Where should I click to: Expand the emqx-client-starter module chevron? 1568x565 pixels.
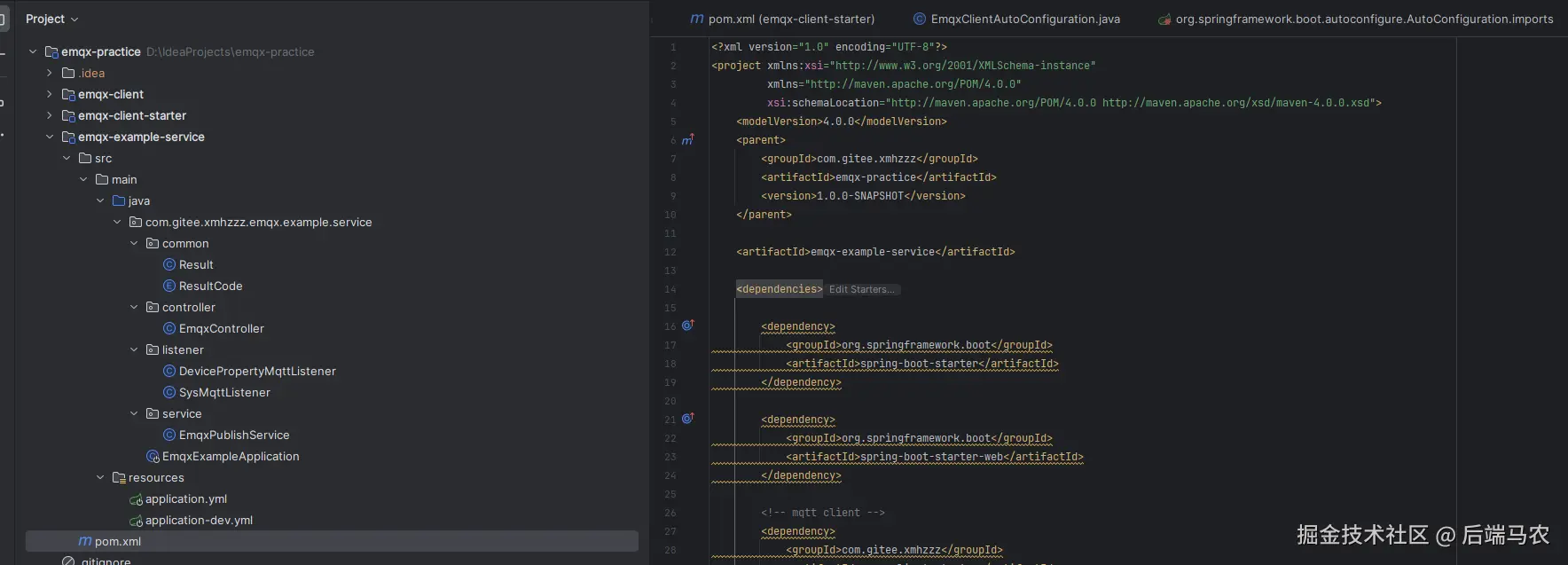pyautogui.click(x=50, y=115)
